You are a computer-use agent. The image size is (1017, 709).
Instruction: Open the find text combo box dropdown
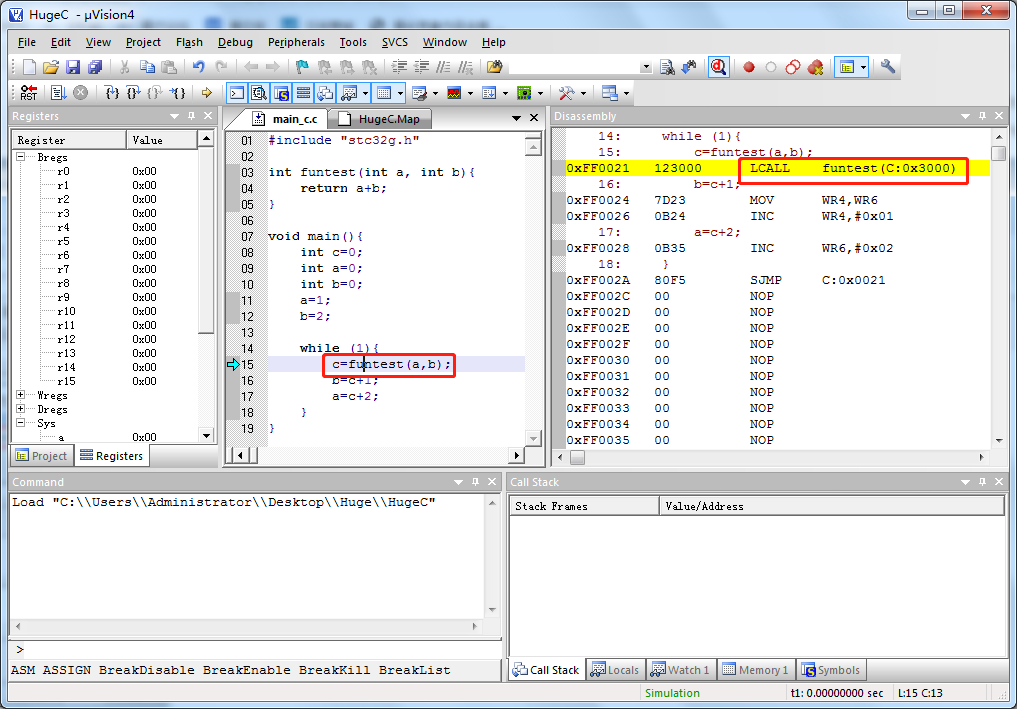point(645,67)
